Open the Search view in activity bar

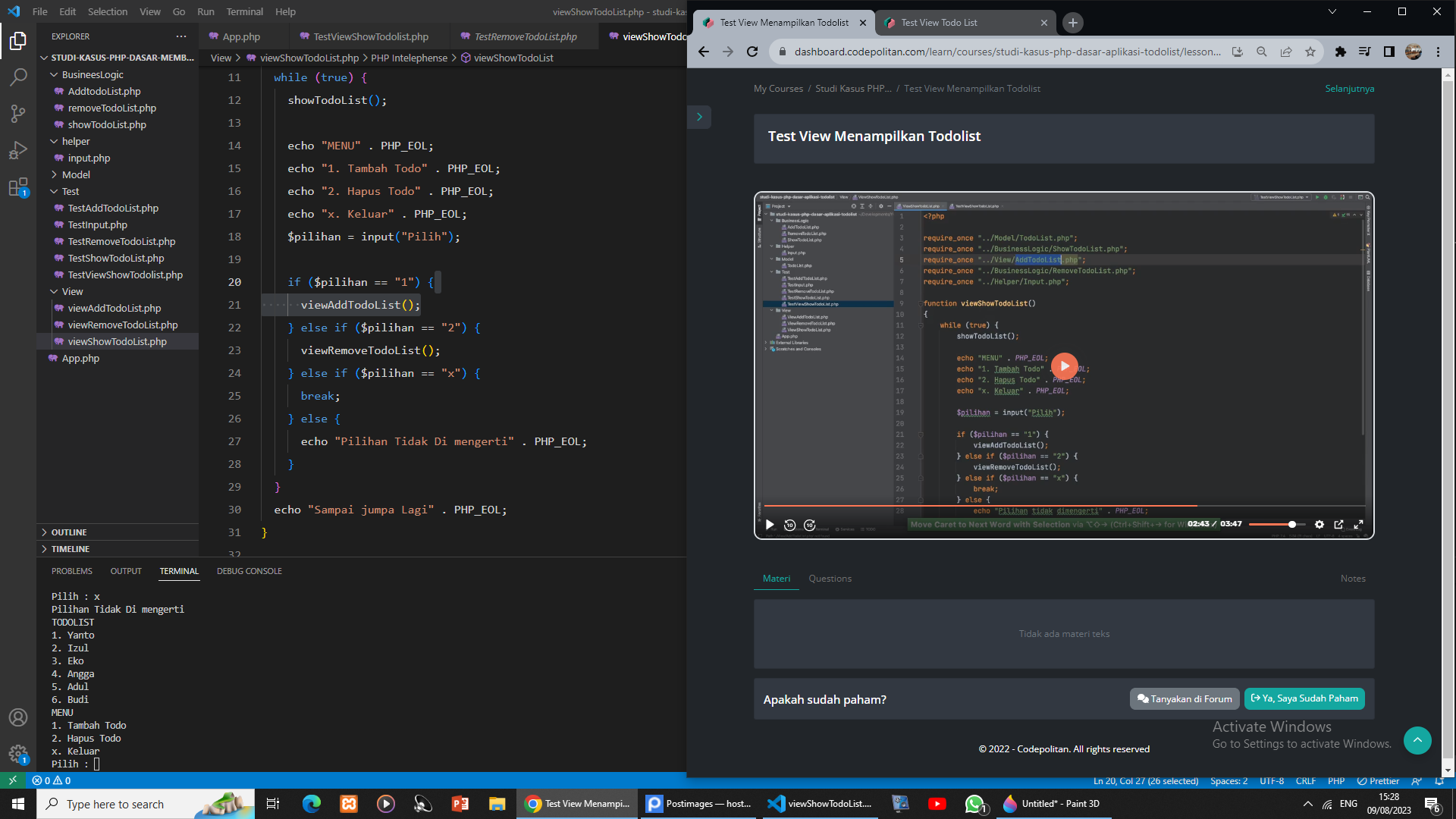pyautogui.click(x=18, y=77)
